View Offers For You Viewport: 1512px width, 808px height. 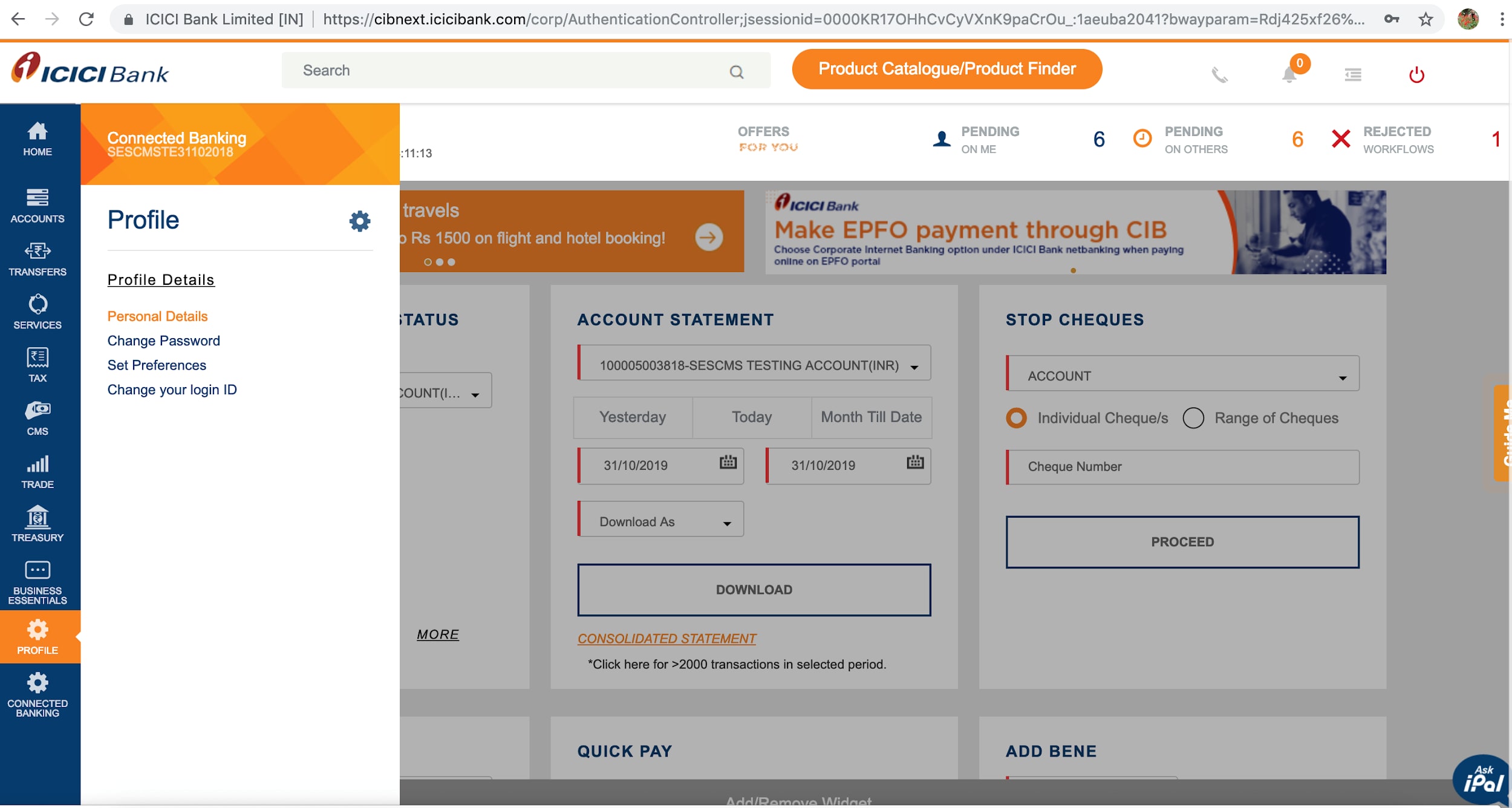(767, 138)
